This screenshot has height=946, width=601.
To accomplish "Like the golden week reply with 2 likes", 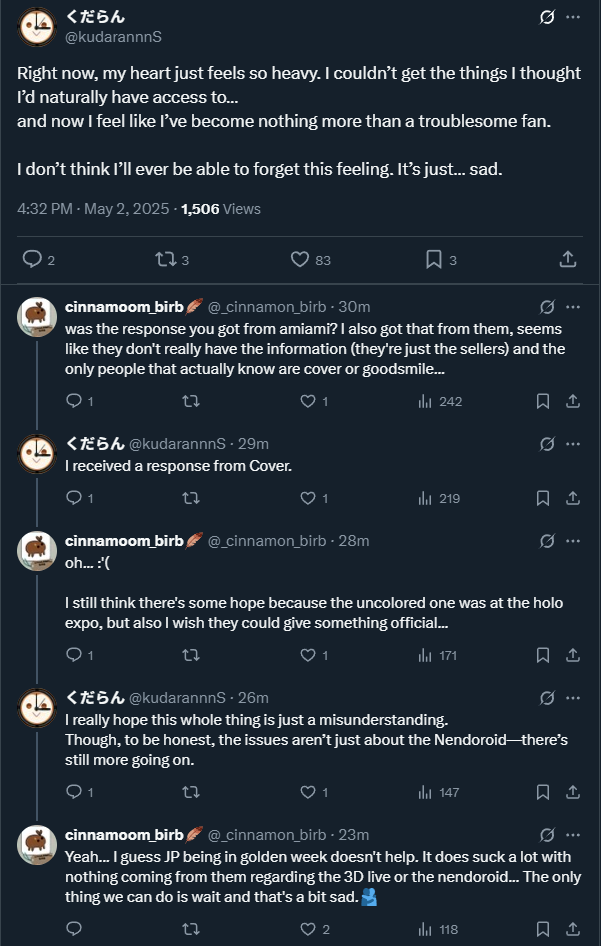I will point(308,929).
